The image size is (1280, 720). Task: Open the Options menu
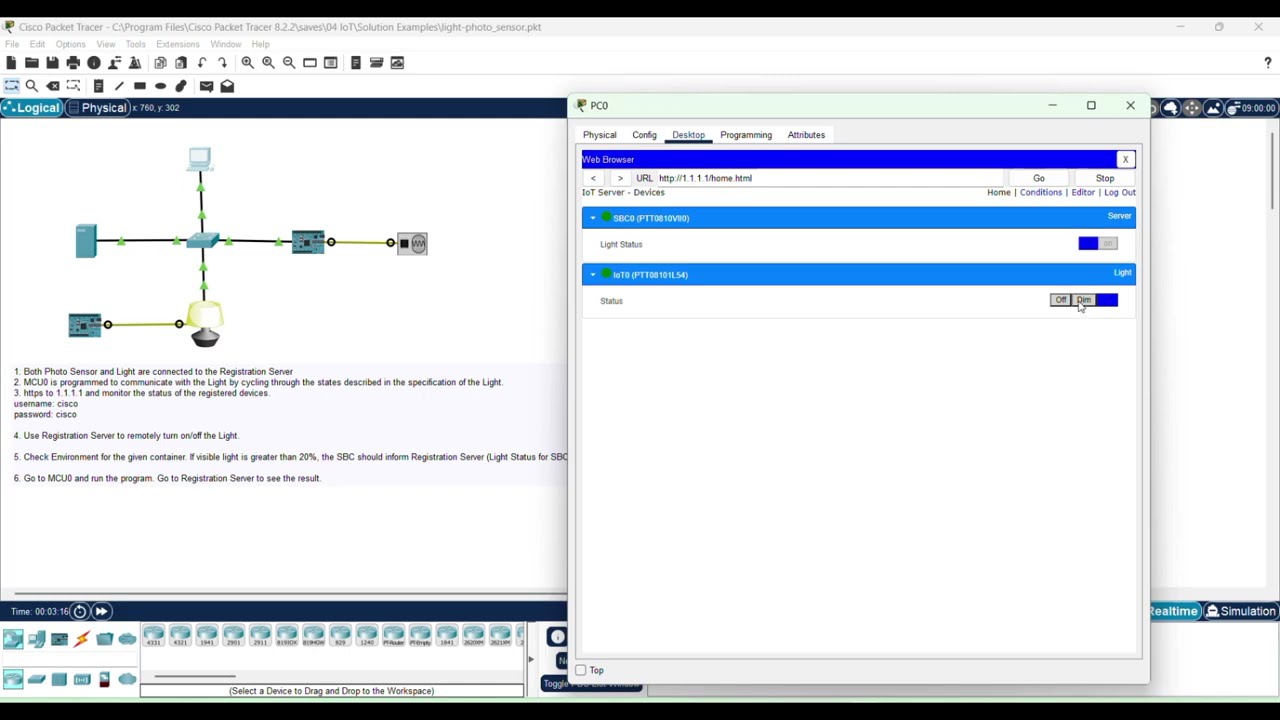[70, 44]
